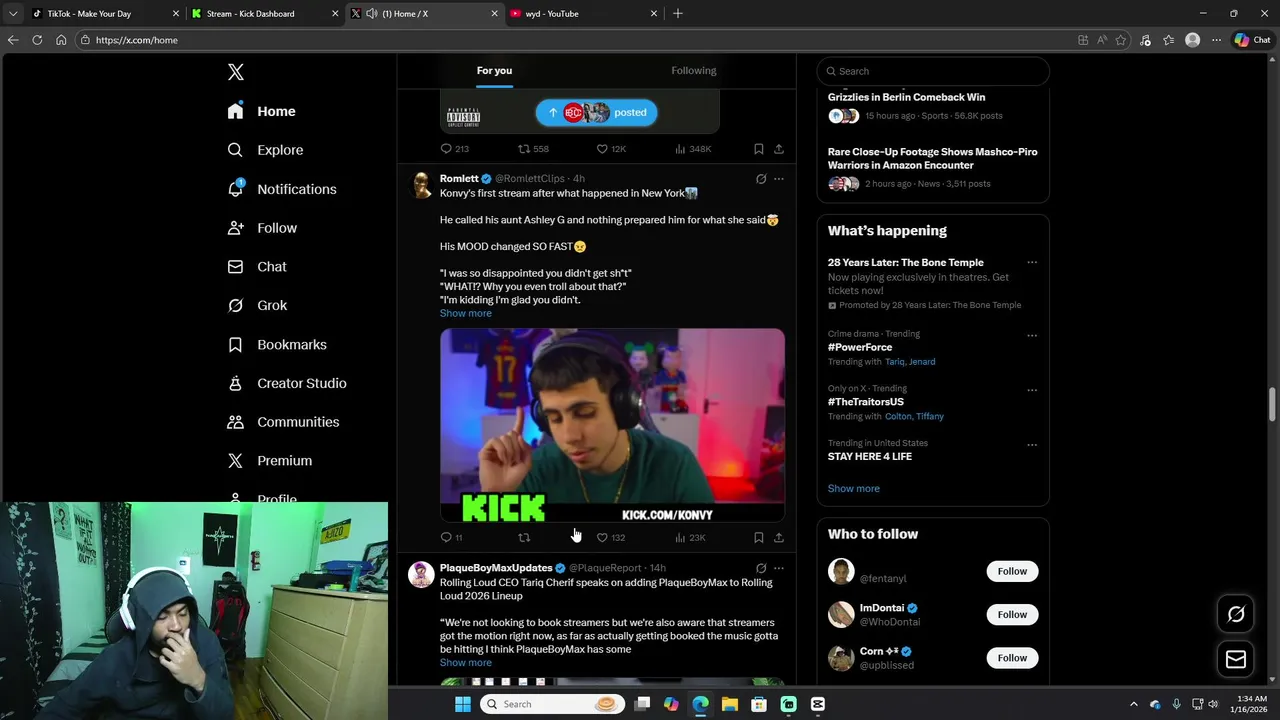This screenshot has width=1280, height=720.
Task: Like the Romlett post with 132 likes
Action: [610, 537]
